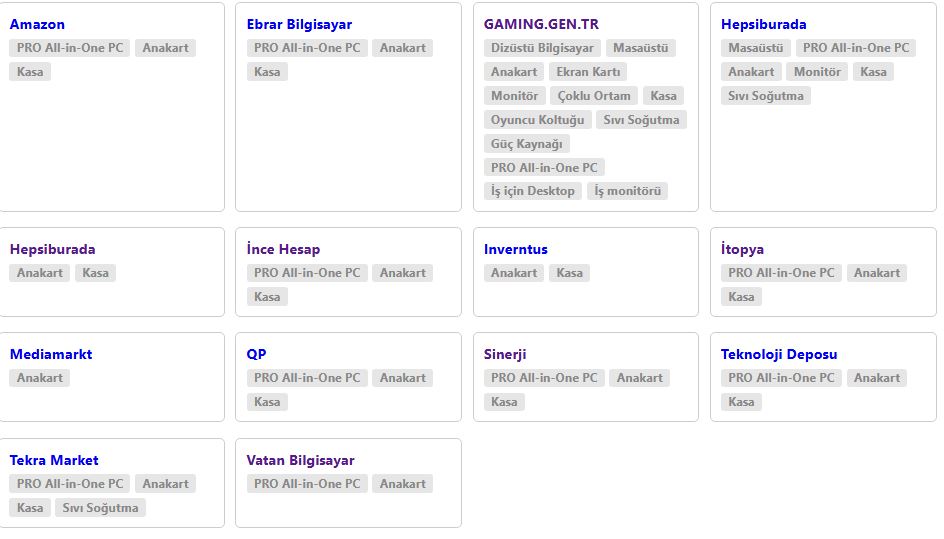Click Anakart tag in Amazon card
944x539 pixels.
(166, 48)
